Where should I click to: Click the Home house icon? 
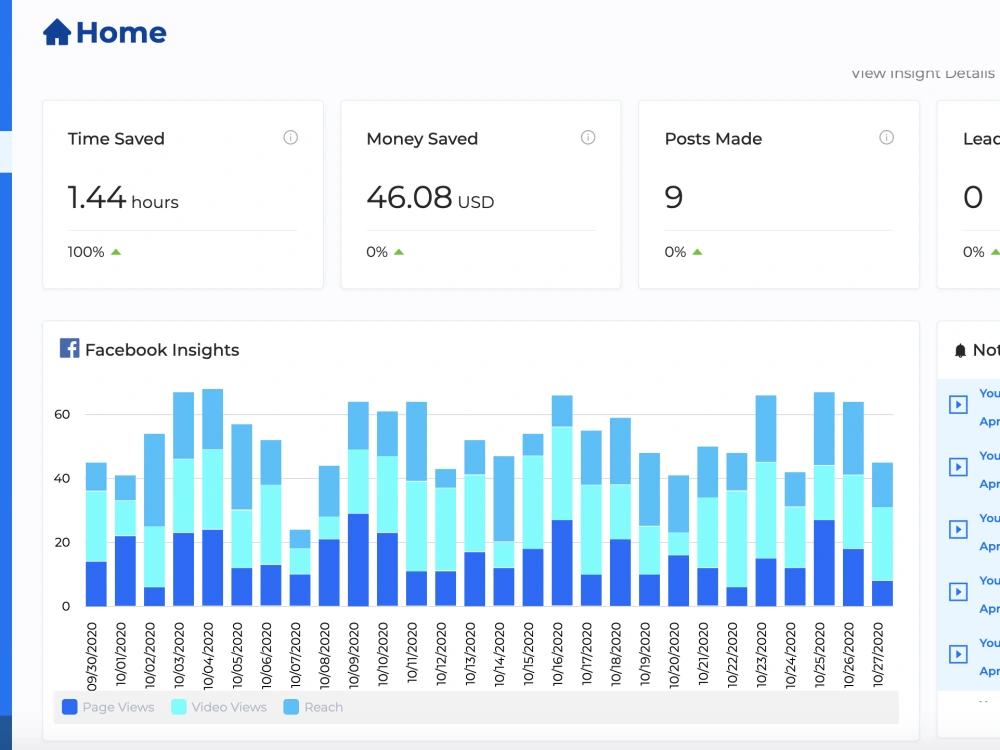tap(57, 32)
